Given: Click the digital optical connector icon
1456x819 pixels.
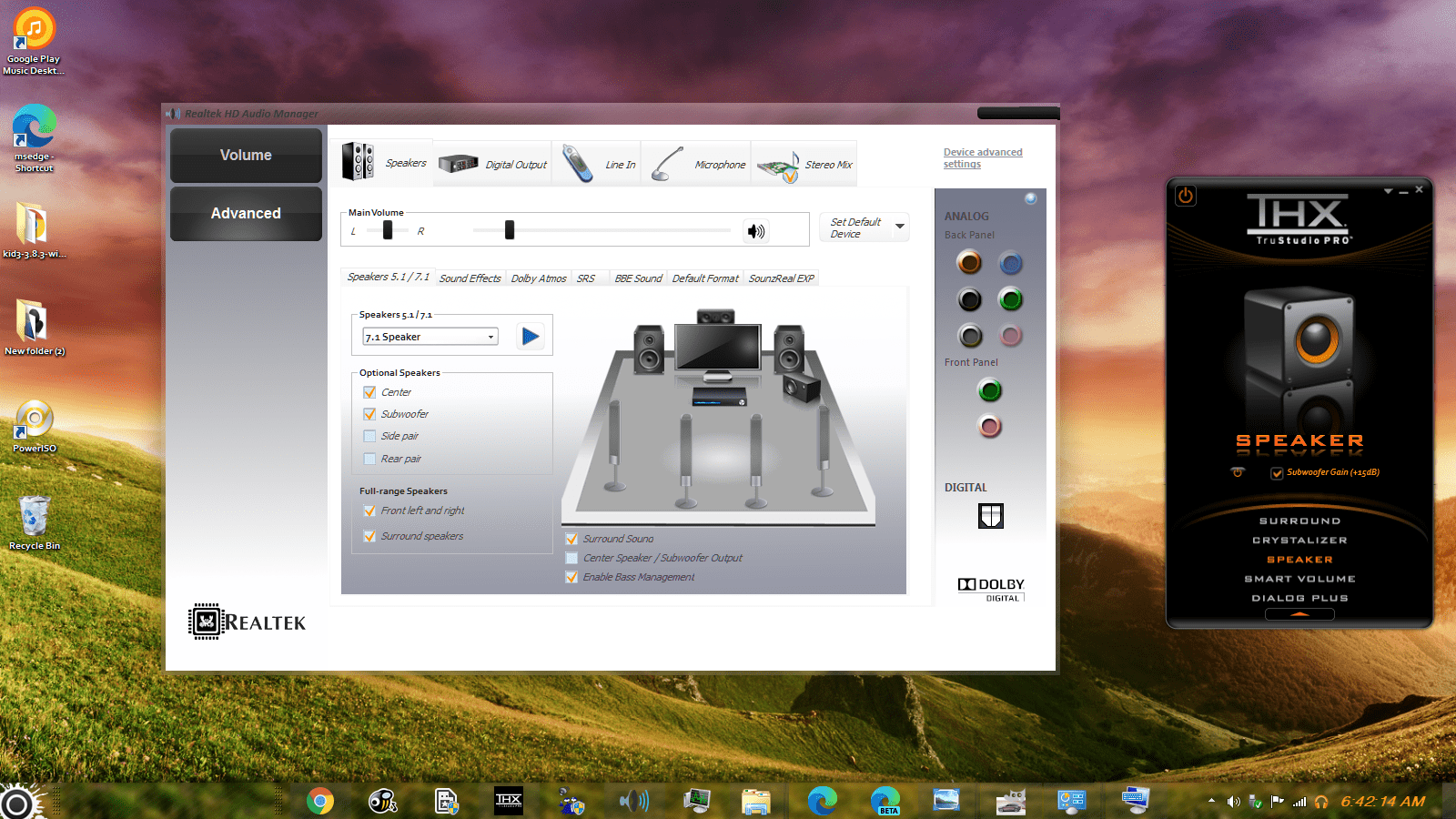Looking at the screenshot, I should point(990,516).
